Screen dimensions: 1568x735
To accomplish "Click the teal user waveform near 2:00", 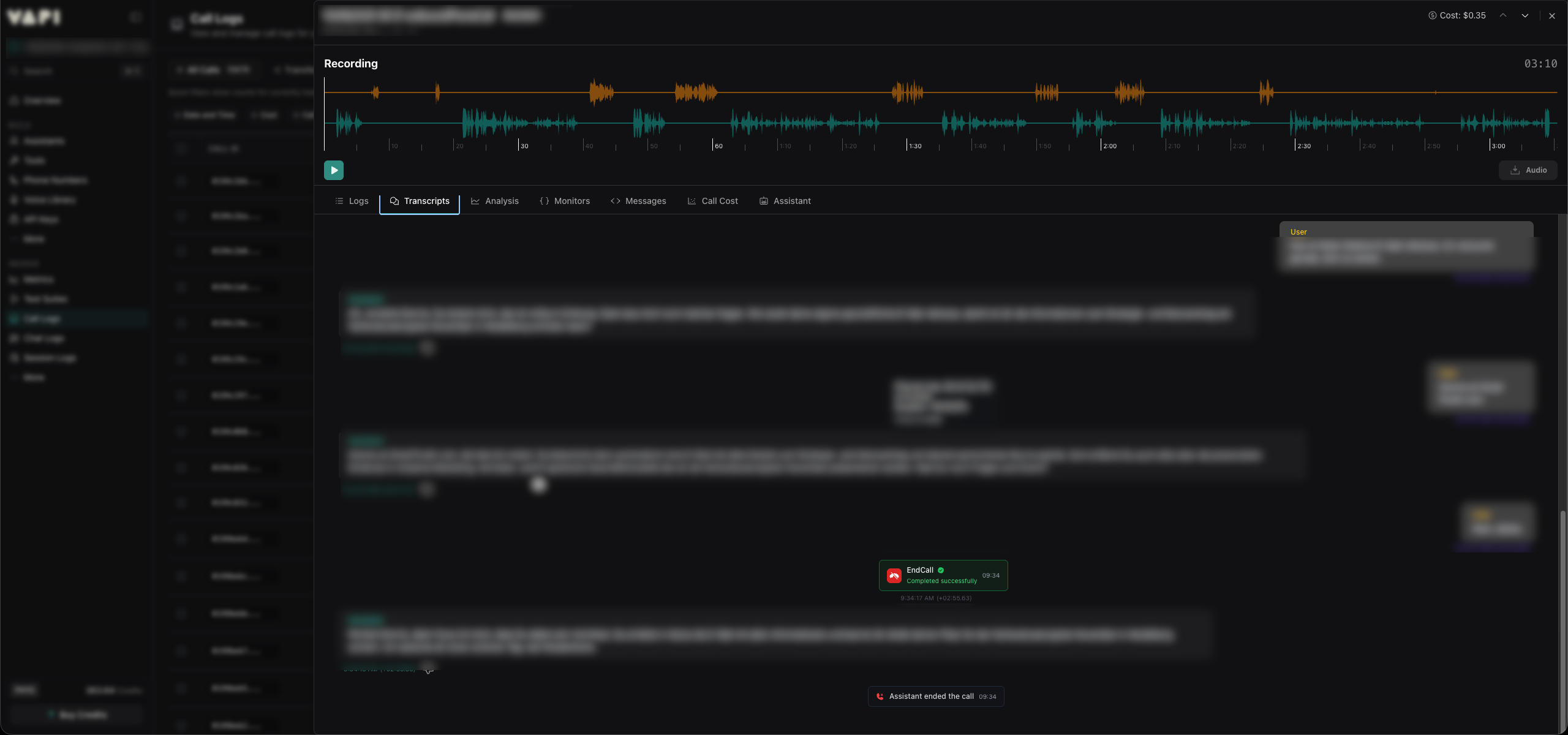I will click(x=1101, y=123).
